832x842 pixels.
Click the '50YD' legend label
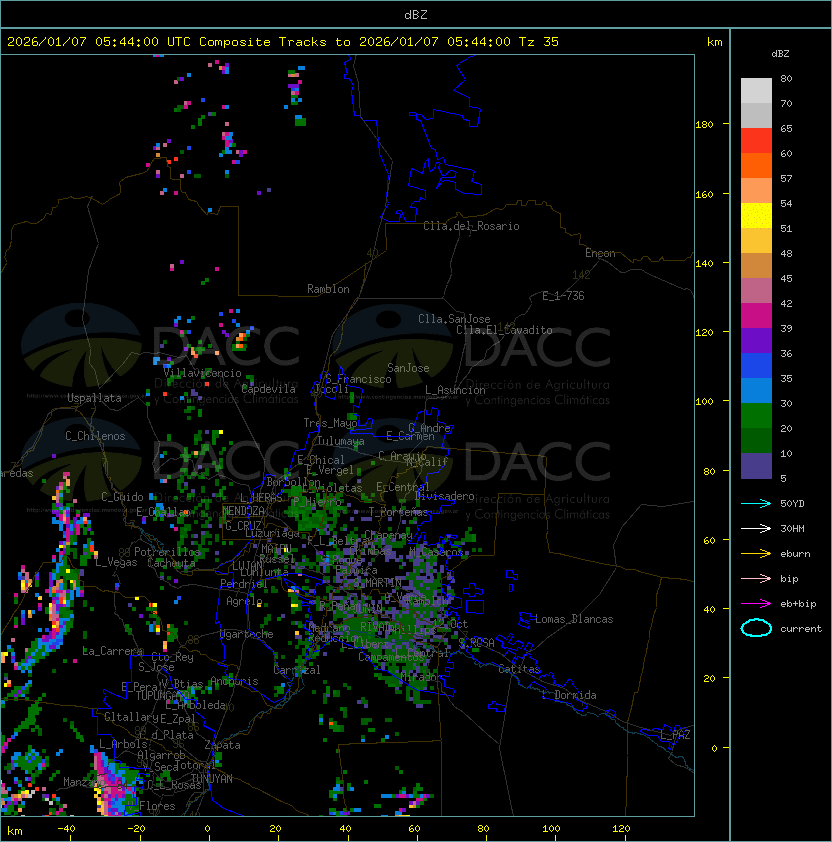pyautogui.click(x=792, y=503)
